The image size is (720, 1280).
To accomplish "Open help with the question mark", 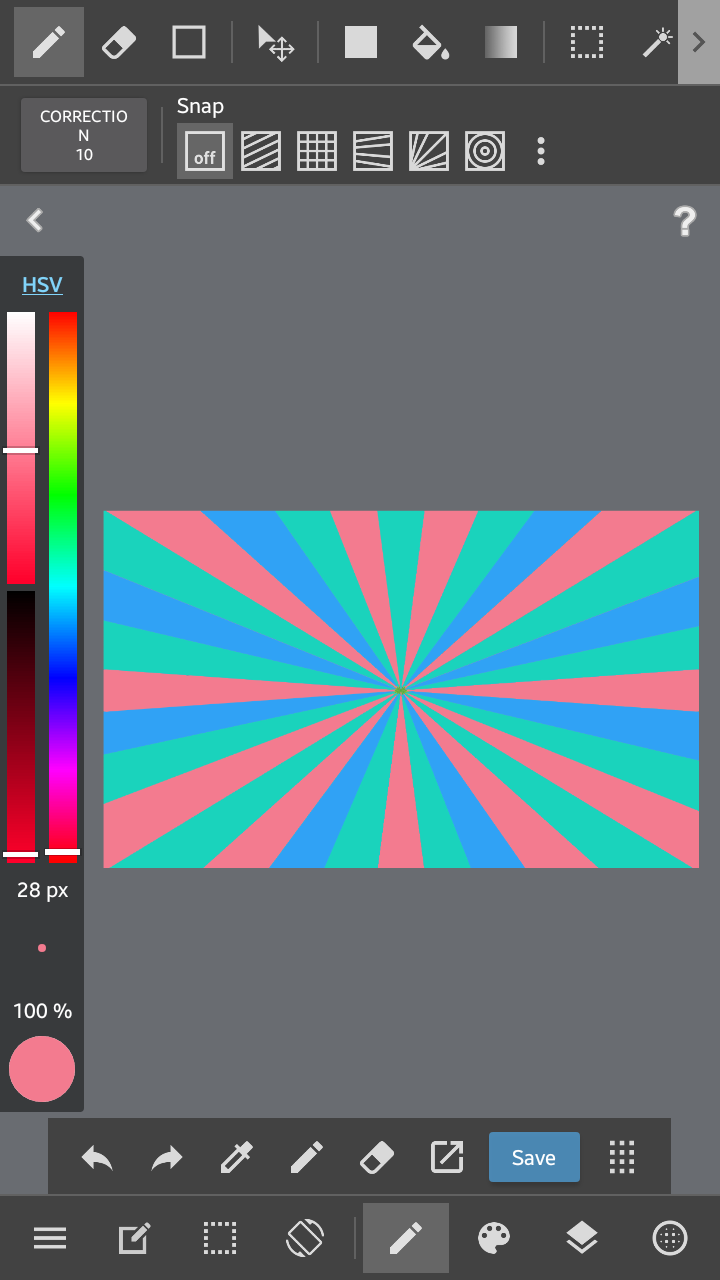I will (685, 221).
